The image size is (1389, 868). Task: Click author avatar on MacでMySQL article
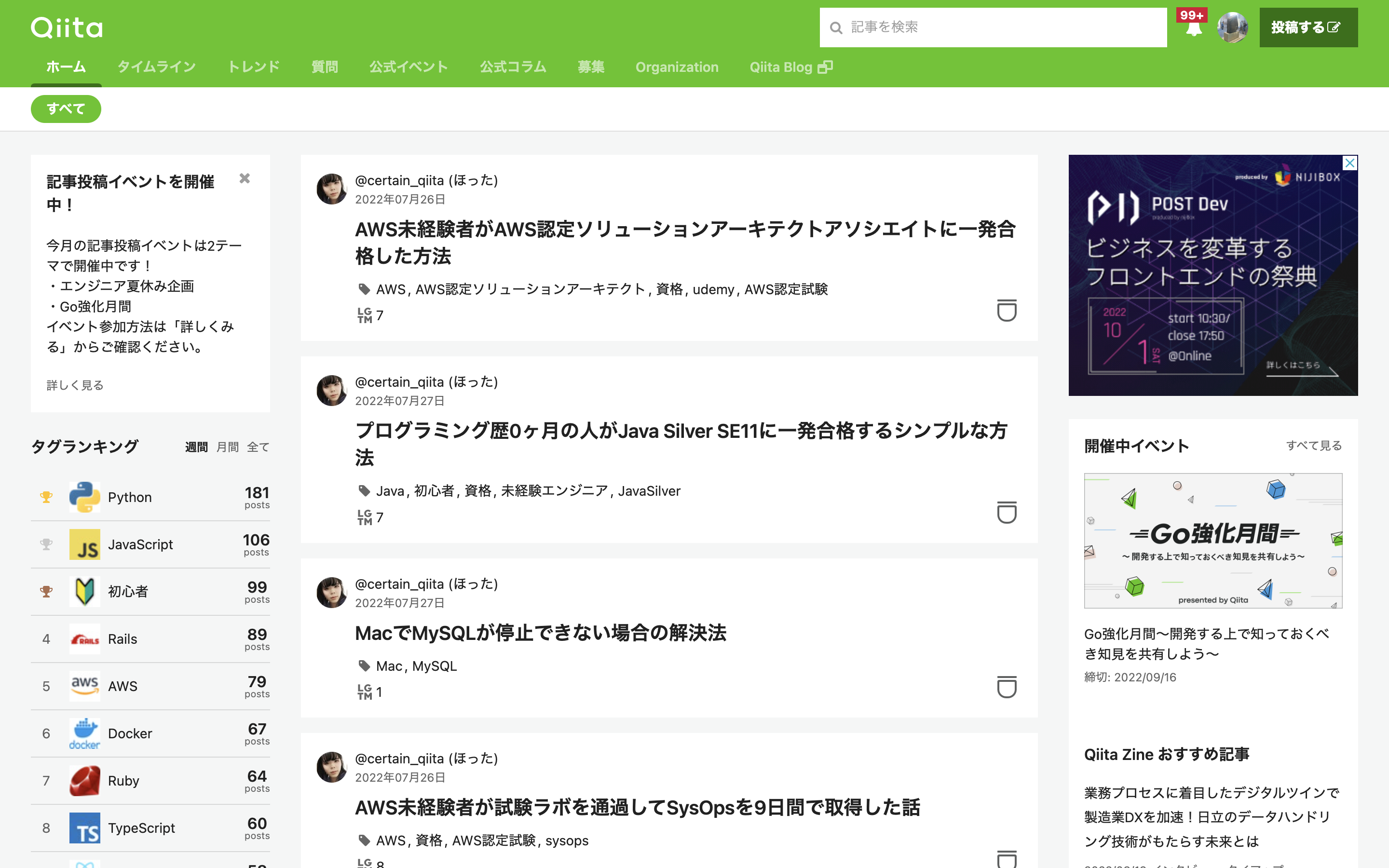click(x=332, y=593)
